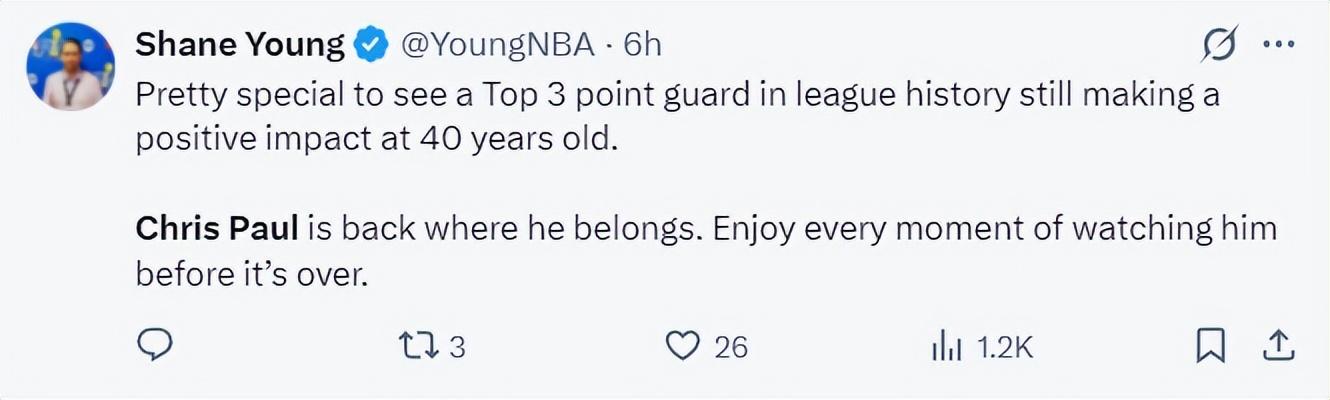Open view analytics bar-chart icon
This screenshot has width=1330, height=400.
click(x=946, y=347)
